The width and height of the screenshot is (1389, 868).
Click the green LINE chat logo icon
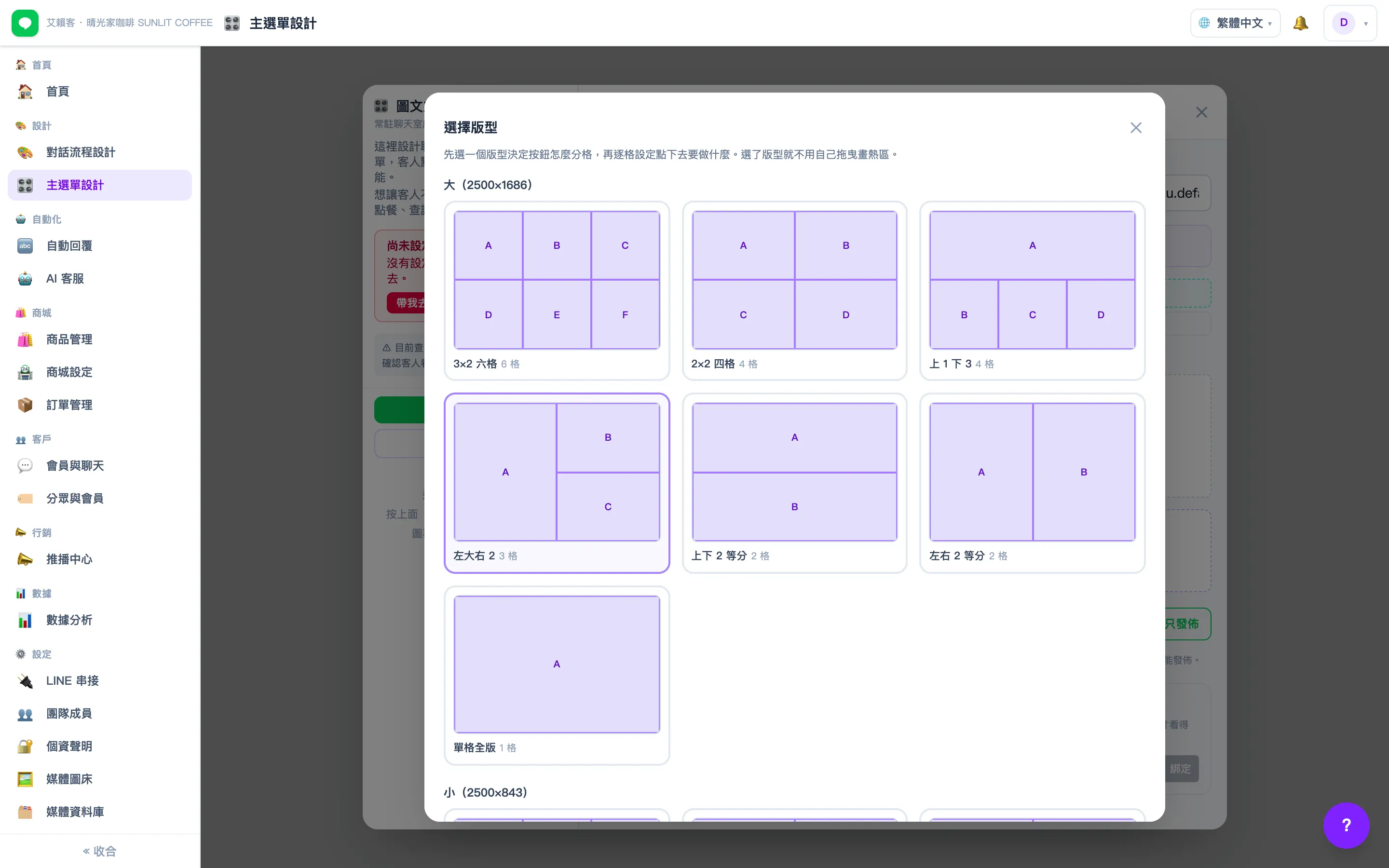point(25,23)
